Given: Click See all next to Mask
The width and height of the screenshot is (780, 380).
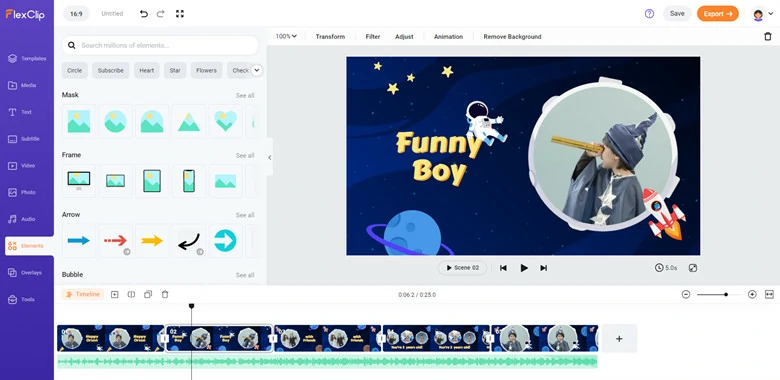Looking at the screenshot, I should point(245,95).
